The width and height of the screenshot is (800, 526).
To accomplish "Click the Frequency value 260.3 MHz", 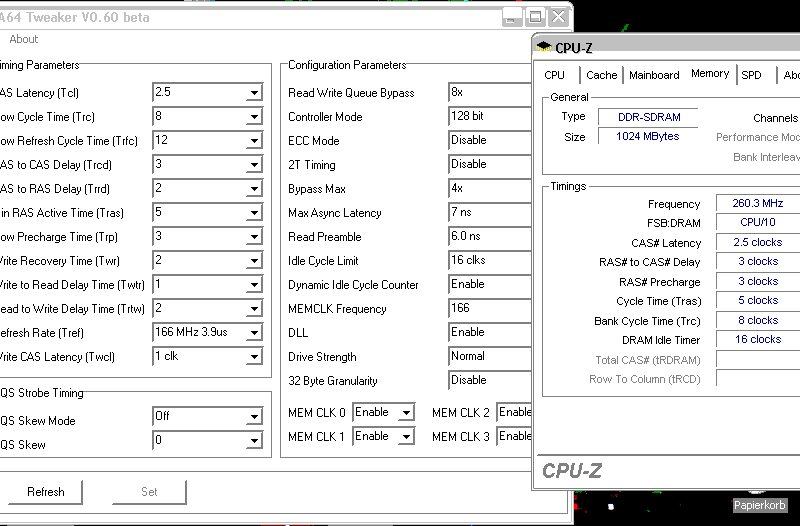I will pos(758,203).
